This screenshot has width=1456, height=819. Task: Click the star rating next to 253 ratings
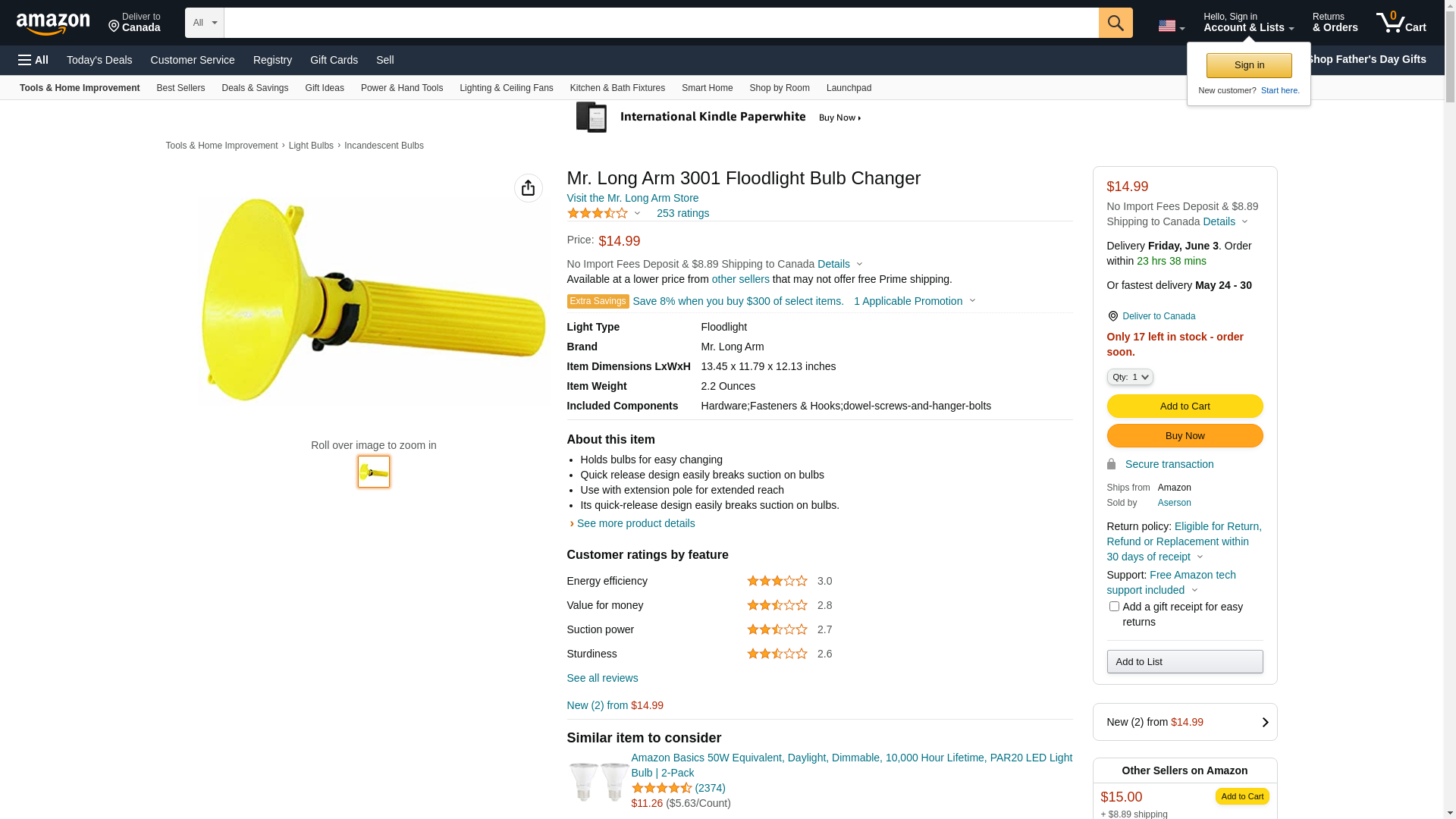(x=598, y=214)
